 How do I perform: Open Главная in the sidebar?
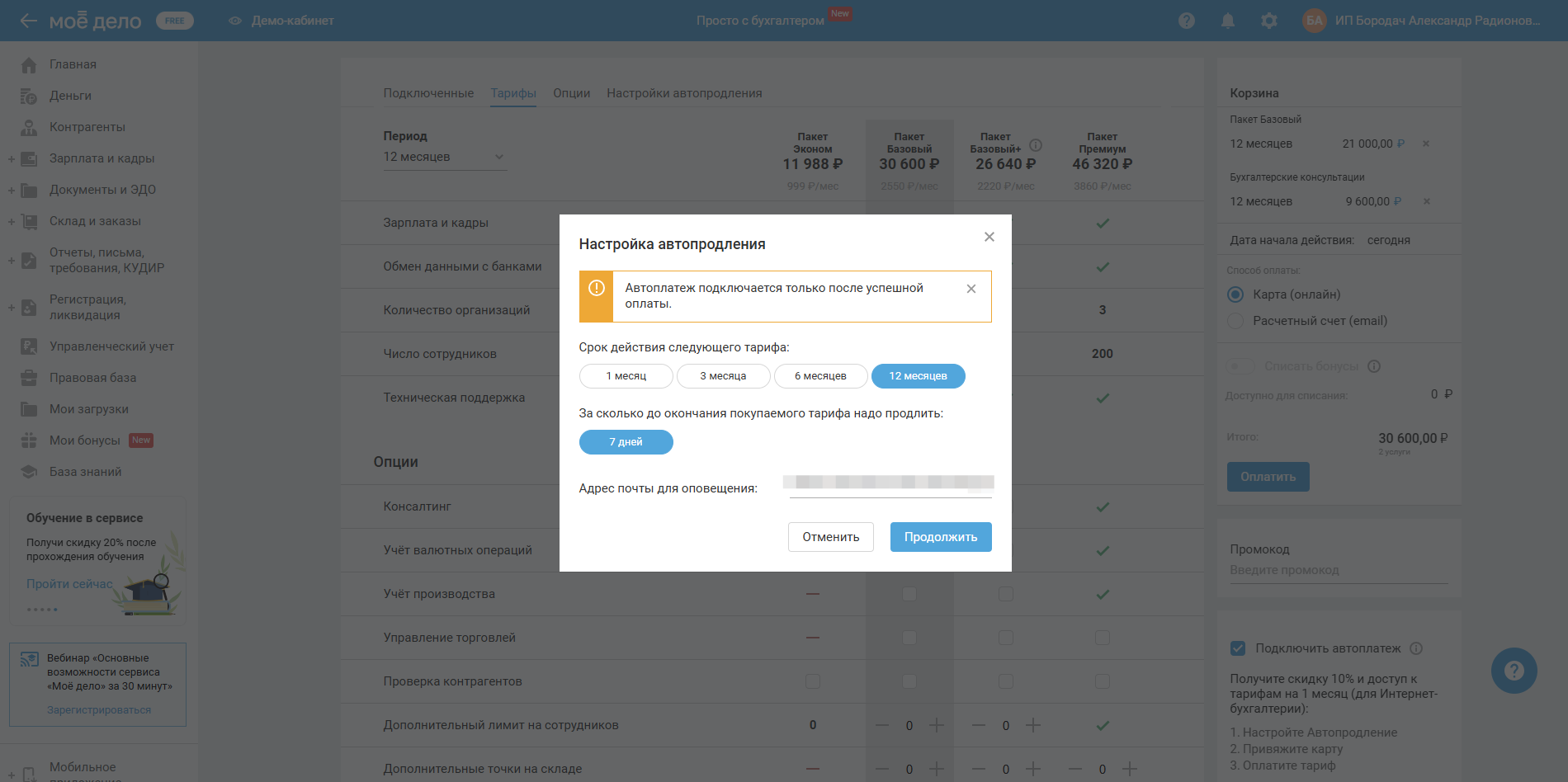[73, 64]
